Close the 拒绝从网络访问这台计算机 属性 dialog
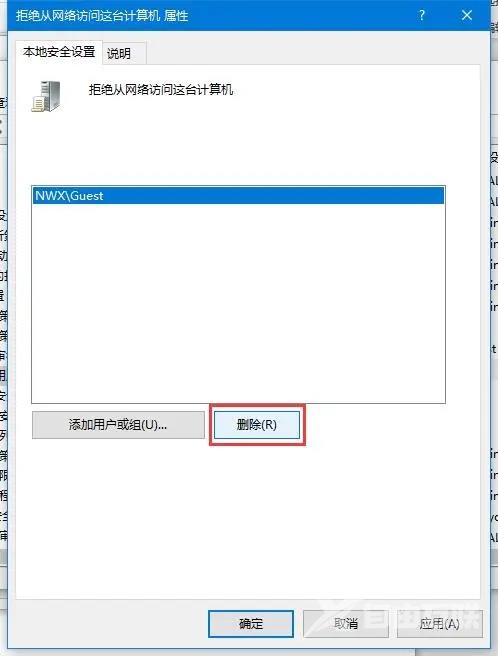The height and width of the screenshot is (656, 498). 467,15
